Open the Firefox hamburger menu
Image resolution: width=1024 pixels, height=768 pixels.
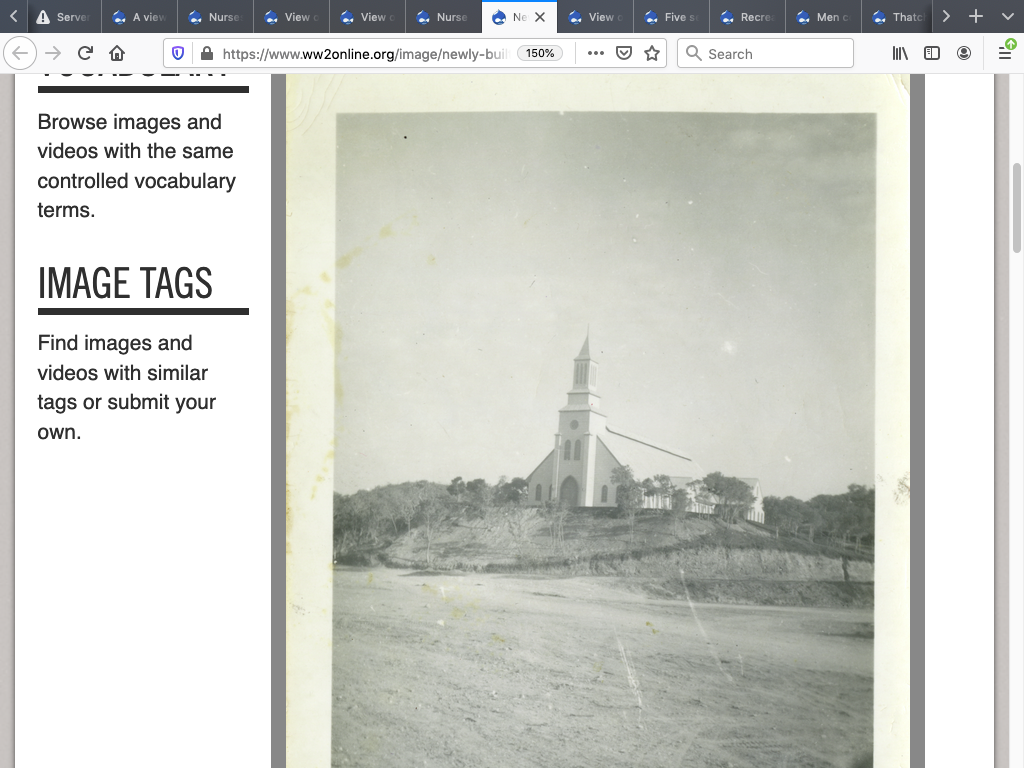[x=1005, y=53]
